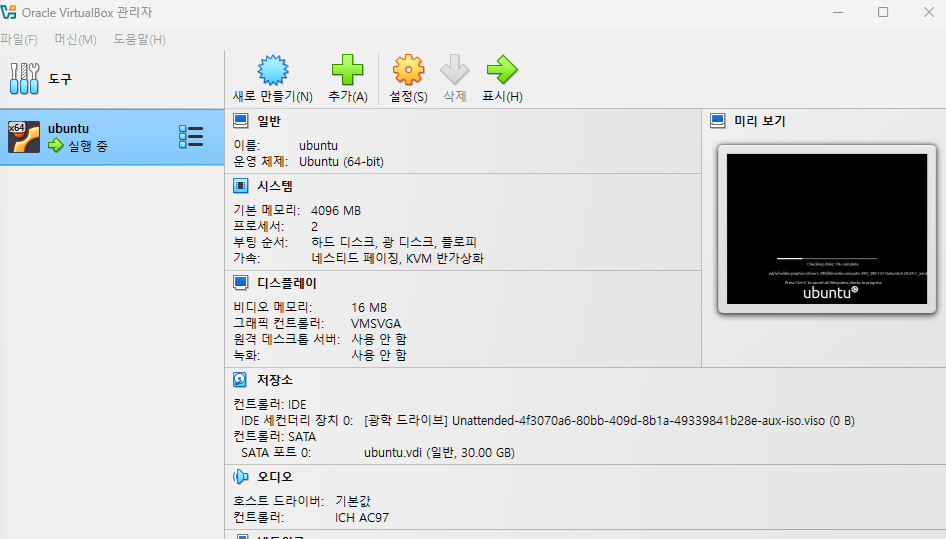This screenshot has height=539, width=946.
Task: Click the Preview (미리 보기) header text
Action: 760,121
